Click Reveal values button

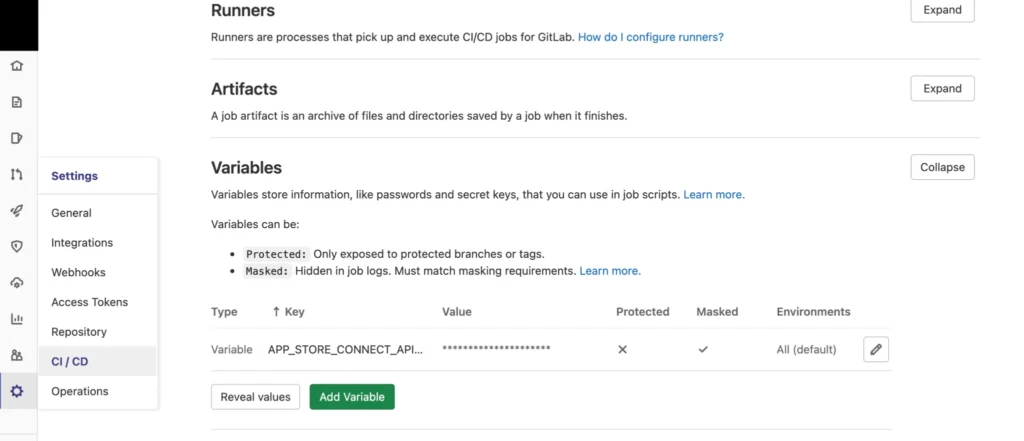(255, 397)
